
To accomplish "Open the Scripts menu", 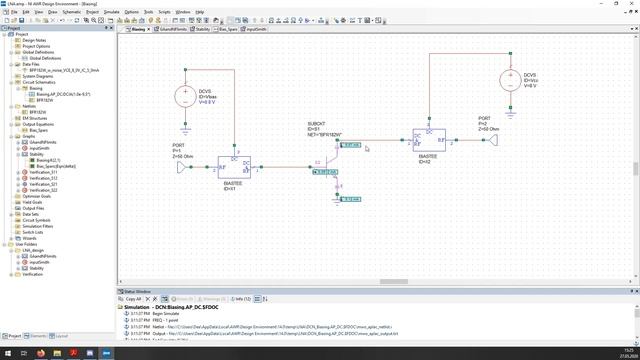I will 164,12.
